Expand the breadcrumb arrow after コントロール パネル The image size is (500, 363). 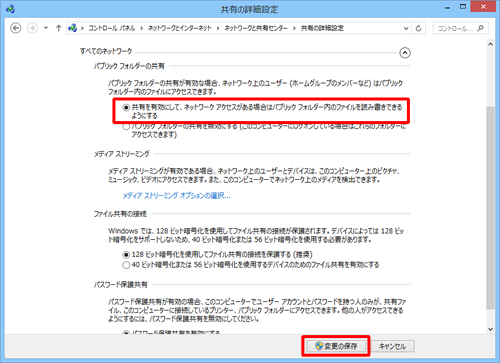click(142, 28)
